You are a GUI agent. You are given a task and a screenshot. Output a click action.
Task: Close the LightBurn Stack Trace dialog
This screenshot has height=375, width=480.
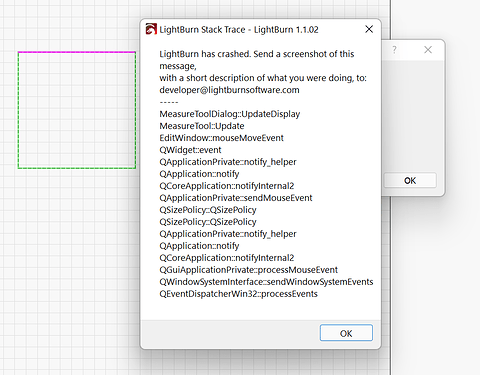click(369, 29)
